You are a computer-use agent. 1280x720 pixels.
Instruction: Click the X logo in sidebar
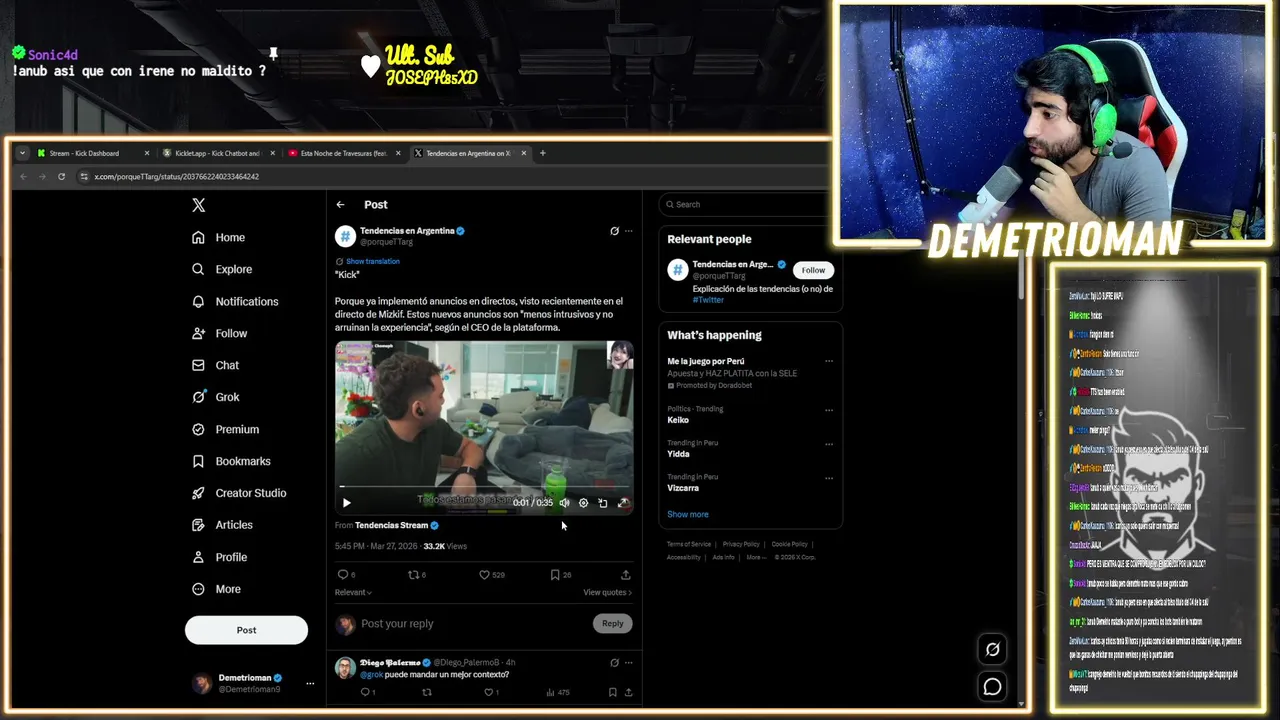tap(198, 205)
